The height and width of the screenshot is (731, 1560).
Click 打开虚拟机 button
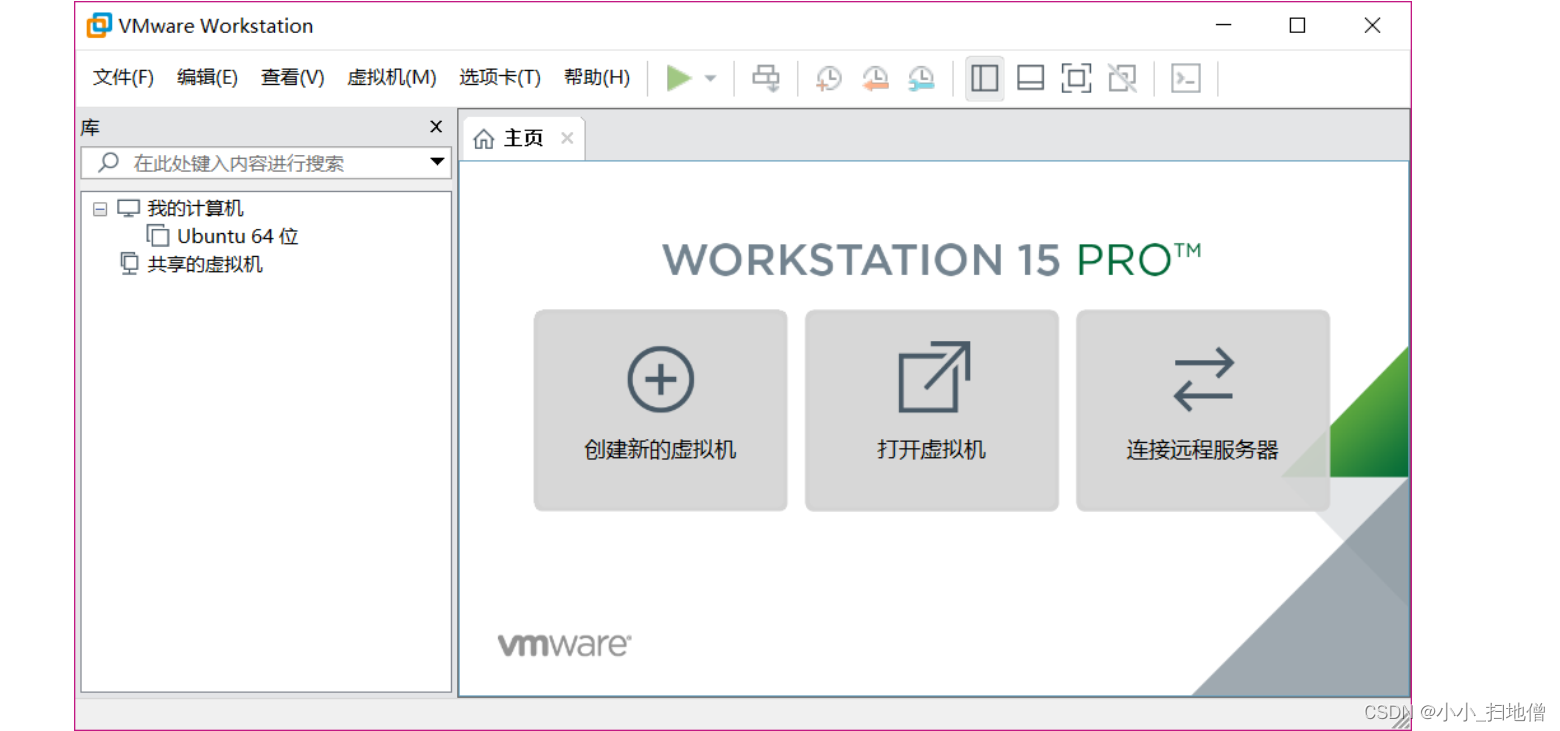(931, 410)
